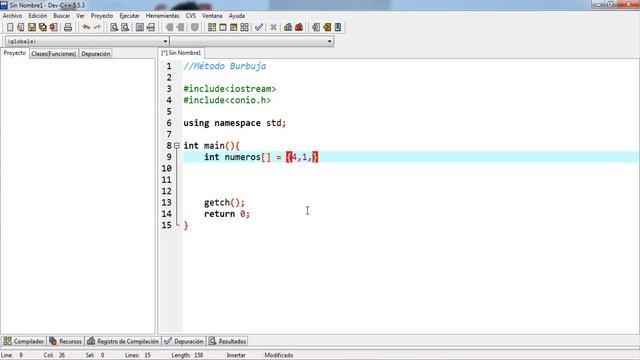
Task: Open the Proyecto menu
Action: 102,16
